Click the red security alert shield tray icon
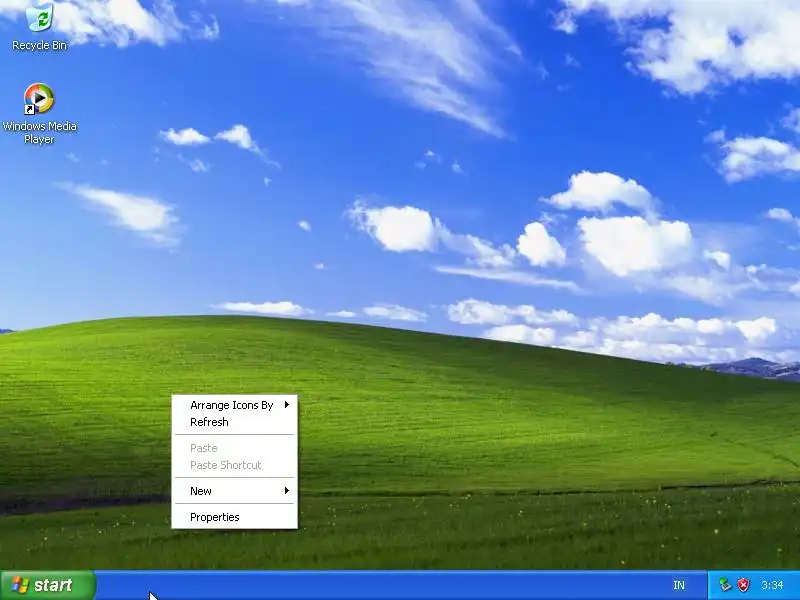The height and width of the screenshot is (600, 800). pyautogui.click(x=744, y=585)
